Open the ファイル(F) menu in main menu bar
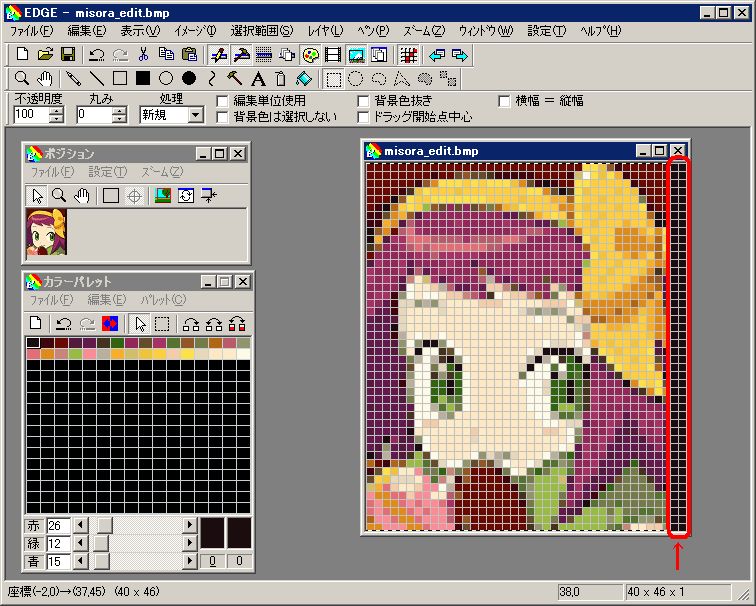This screenshot has width=756, height=606. [x=32, y=31]
